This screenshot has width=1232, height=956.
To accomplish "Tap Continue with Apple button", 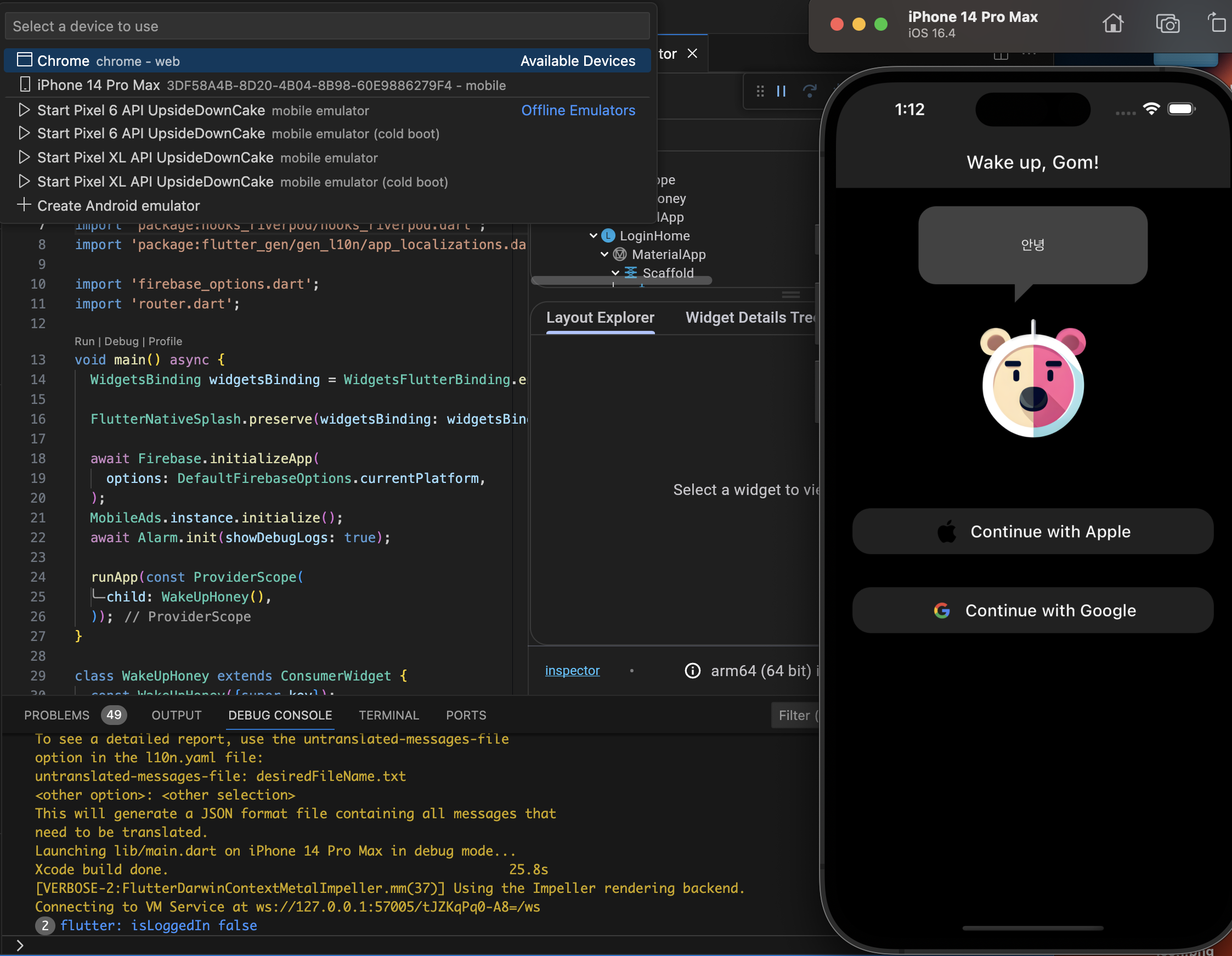I will point(1032,532).
